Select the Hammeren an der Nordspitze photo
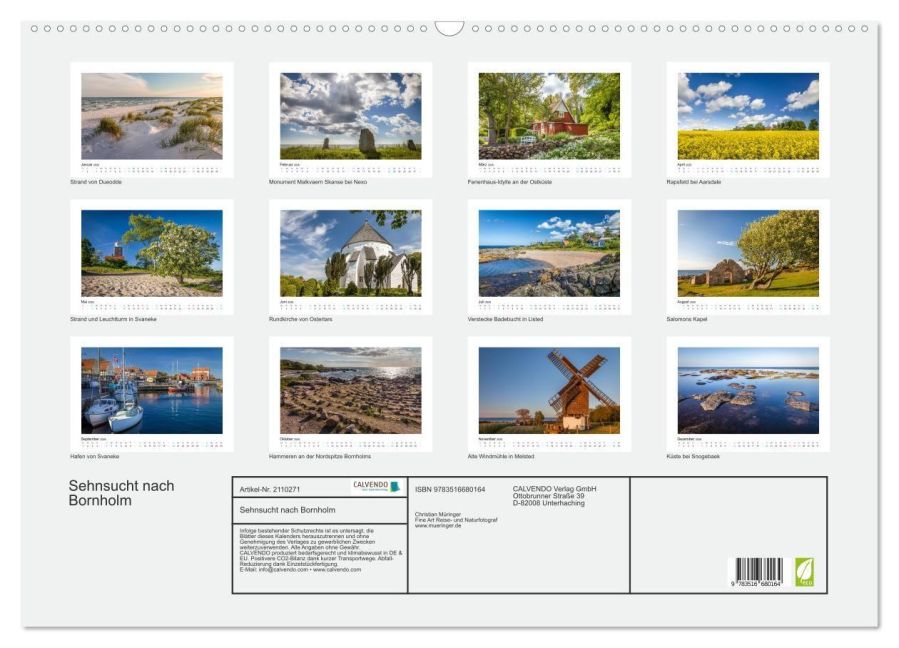Image resolution: width=899 pixels, height=648 pixels. (x=350, y=391)
